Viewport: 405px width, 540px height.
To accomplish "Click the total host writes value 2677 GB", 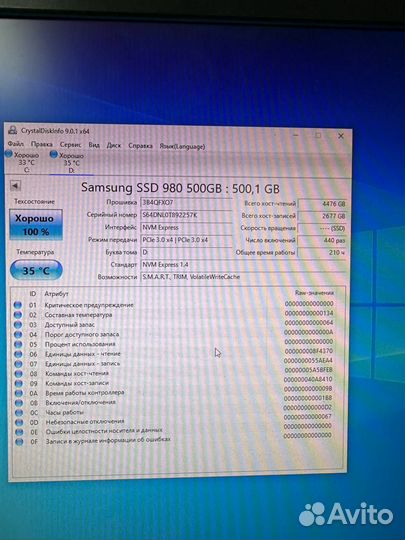I will [322, 216].
